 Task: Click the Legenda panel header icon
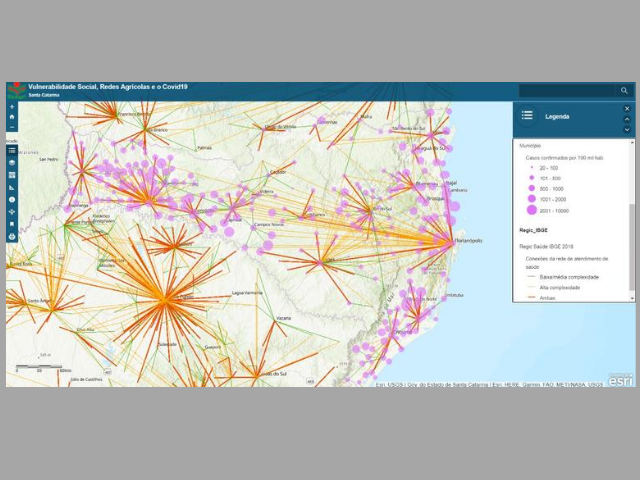527,116
